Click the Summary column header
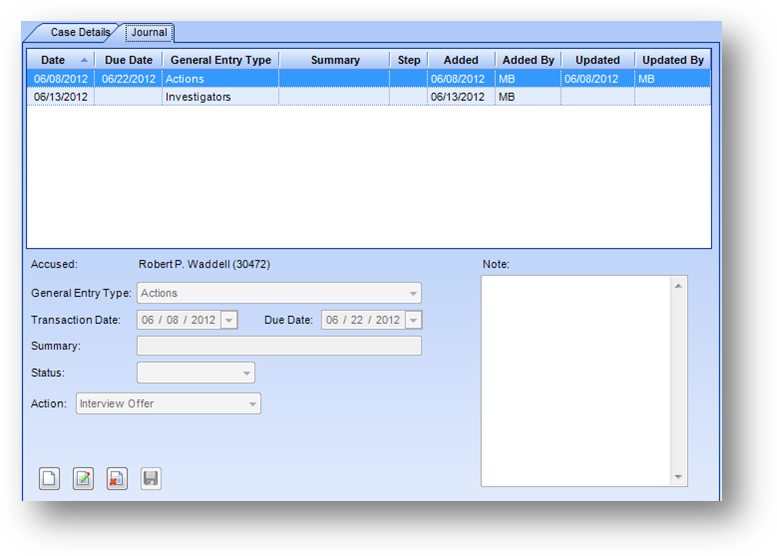 335,60
